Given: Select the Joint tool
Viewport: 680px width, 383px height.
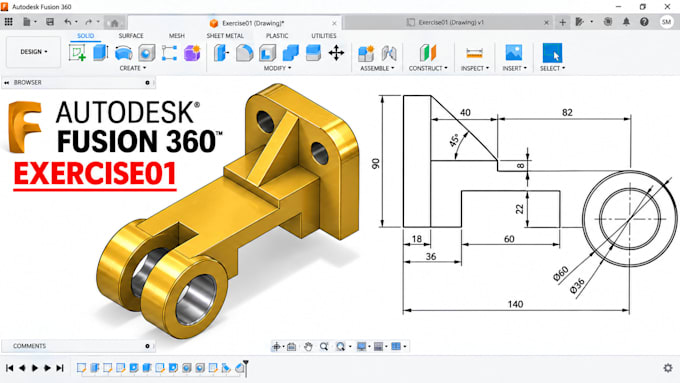Looking at the screenshot, I should point(389,53).
